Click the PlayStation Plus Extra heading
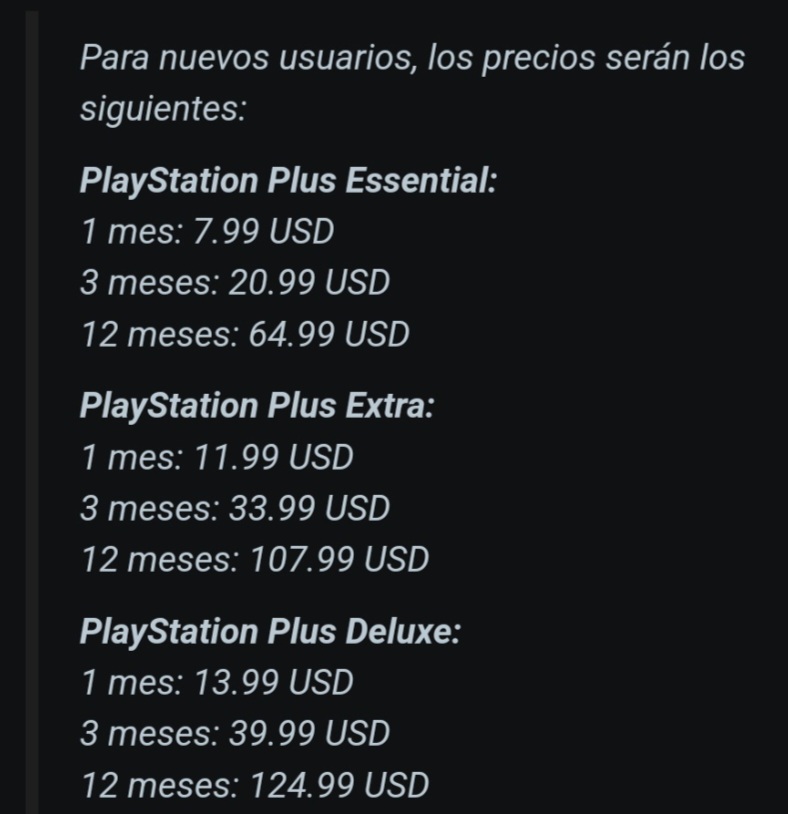The width and height of the screenshot is (788, 814). click(x=256, y=406)
